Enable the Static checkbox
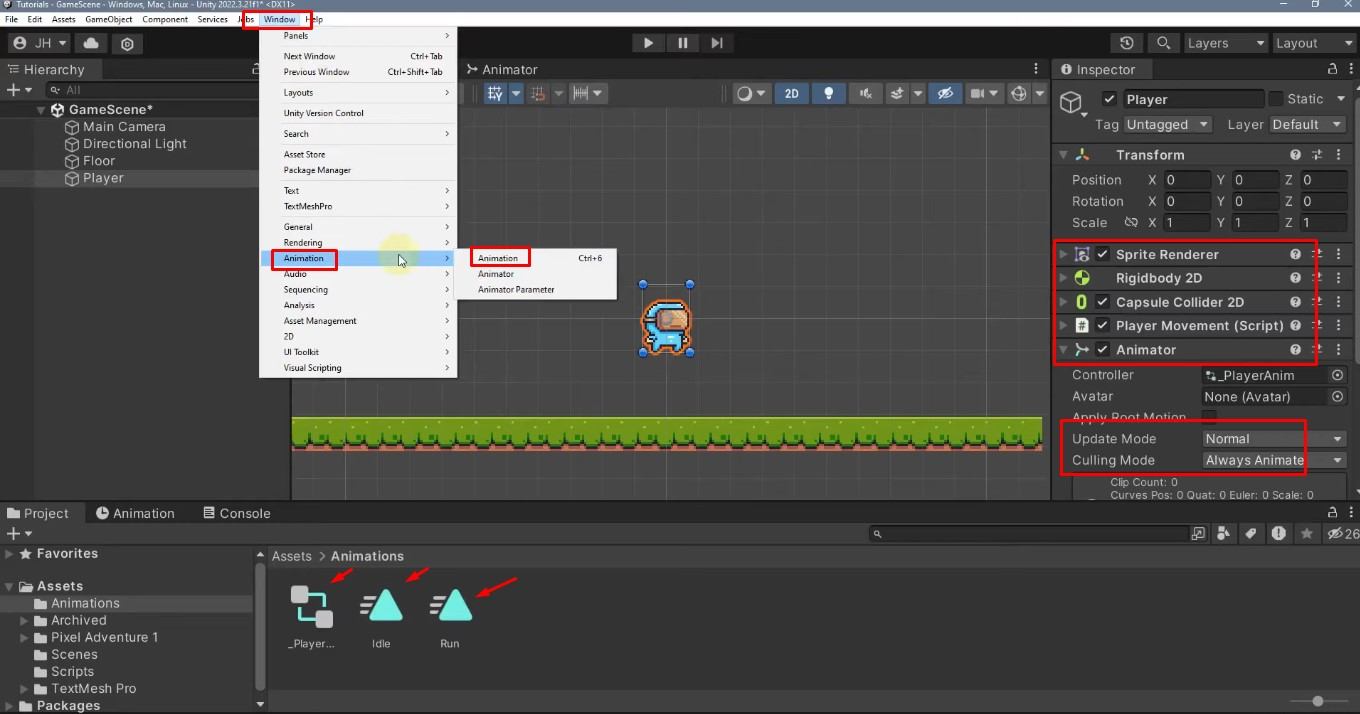The width and height of the screenshot is (1360, 714). (x=1275, y=99)
